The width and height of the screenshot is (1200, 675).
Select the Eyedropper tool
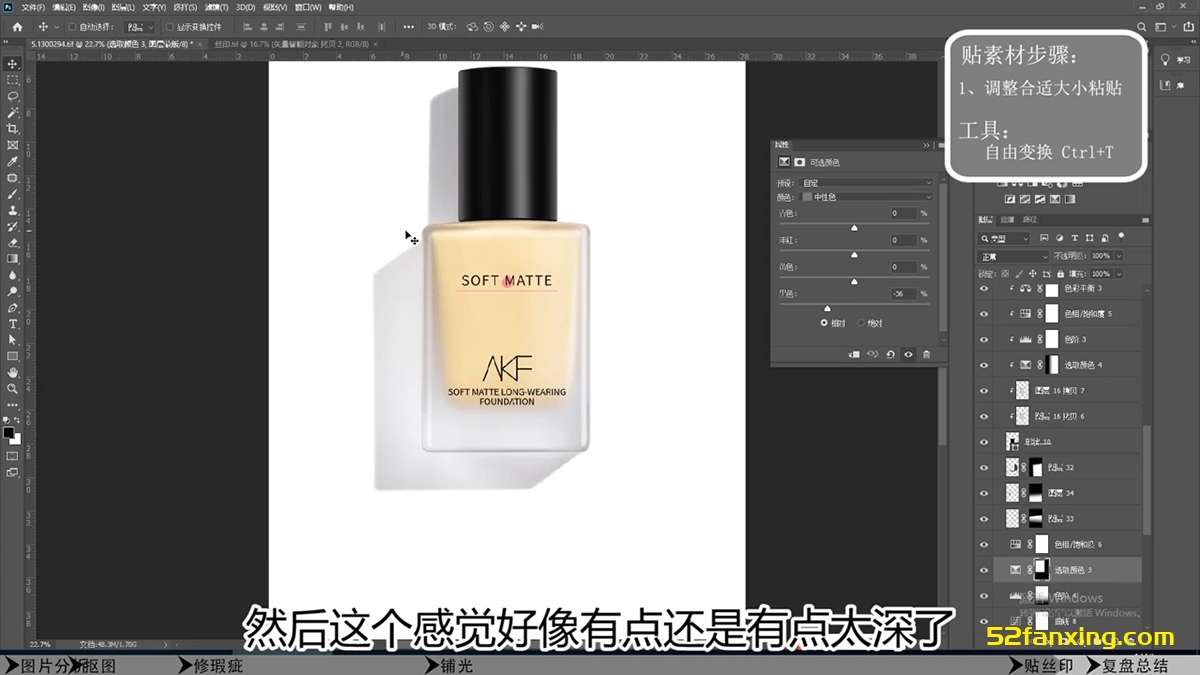13,161
